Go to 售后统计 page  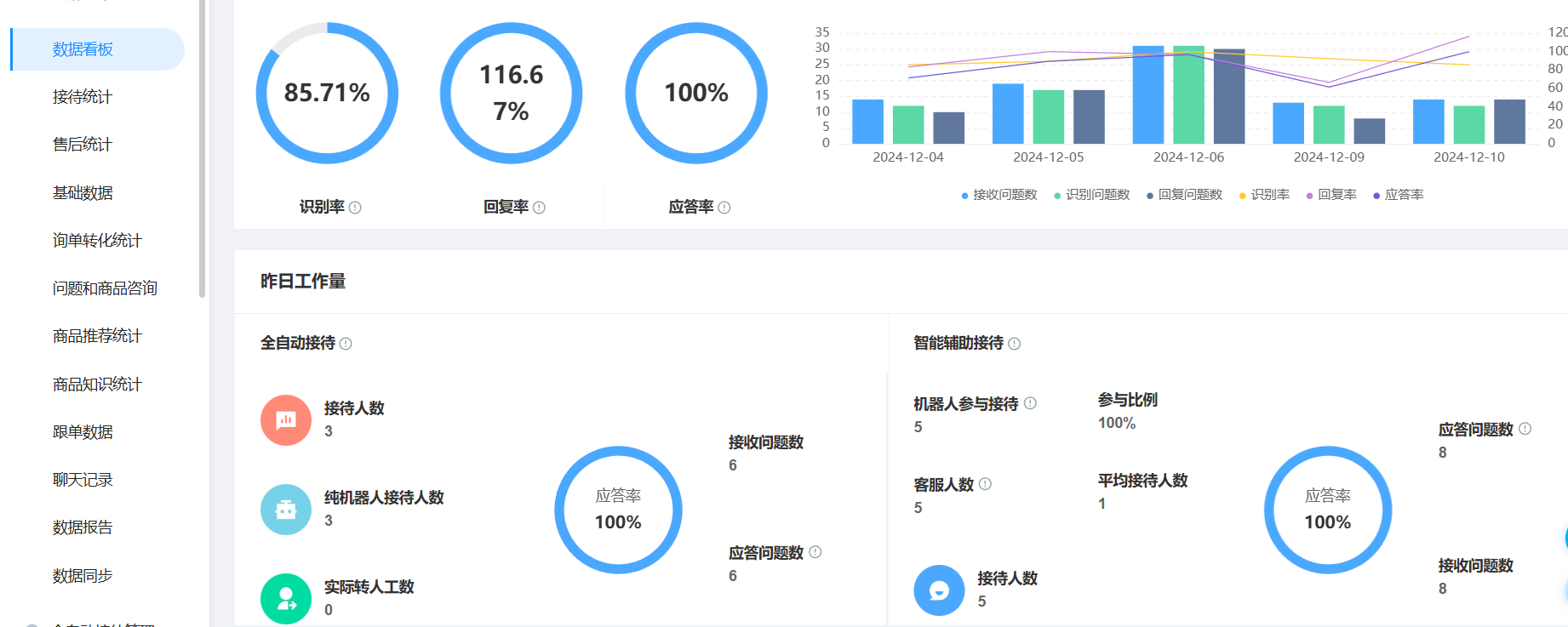click(83, 145)
